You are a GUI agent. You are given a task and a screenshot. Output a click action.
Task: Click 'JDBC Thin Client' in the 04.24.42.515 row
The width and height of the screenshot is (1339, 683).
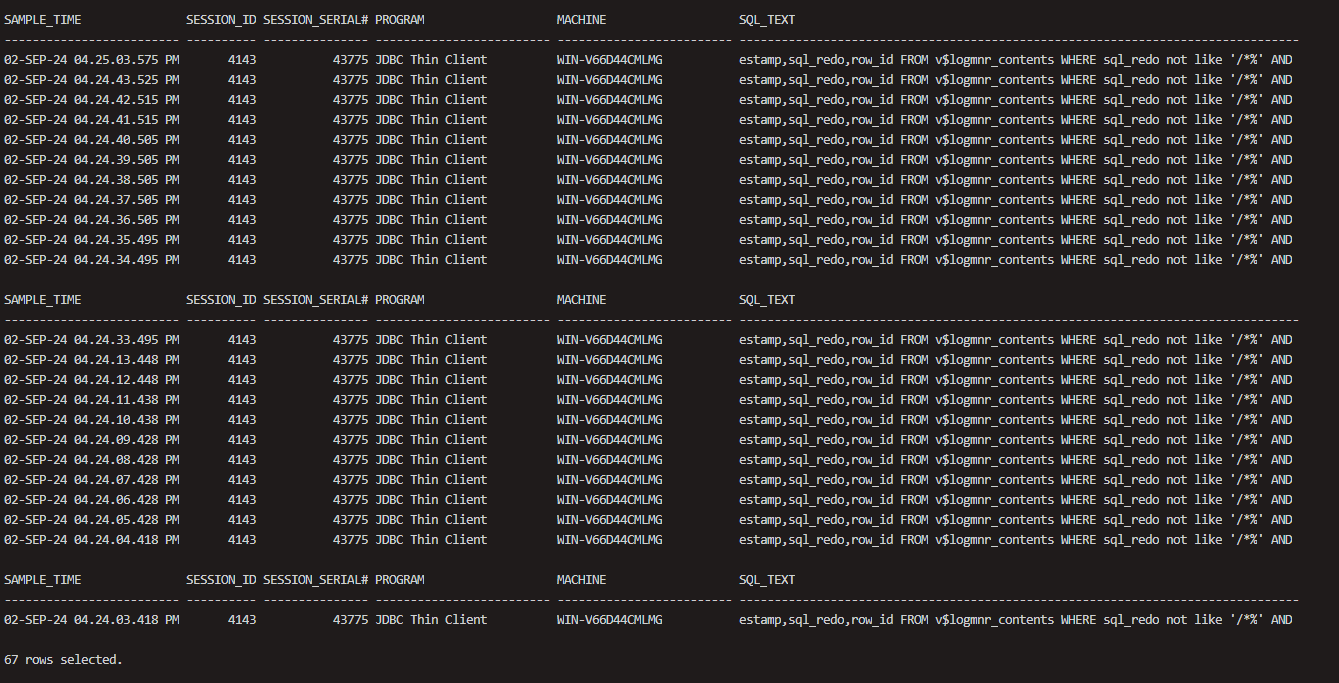point(431,100)
